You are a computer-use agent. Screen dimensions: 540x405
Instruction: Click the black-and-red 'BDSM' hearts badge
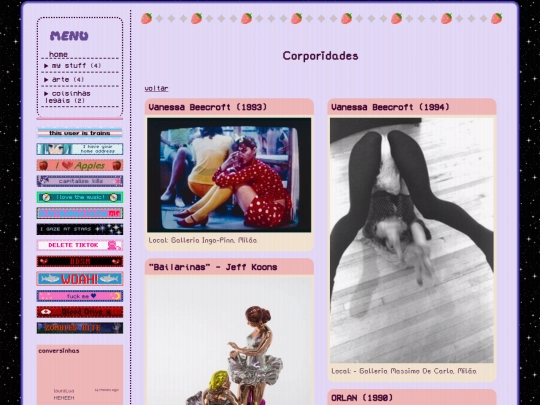pyautogui.click(x=80, y=261)
